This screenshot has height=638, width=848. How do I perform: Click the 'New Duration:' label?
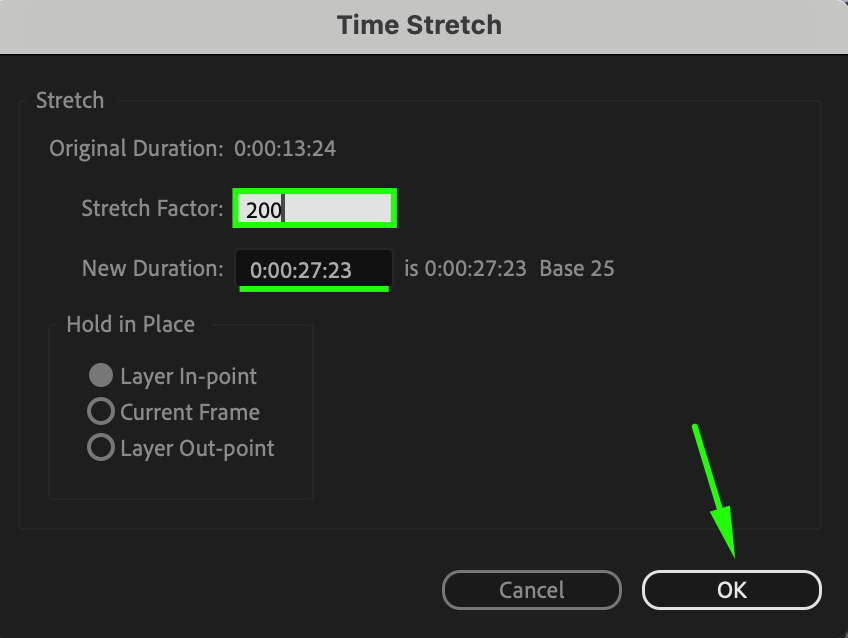click(153, 268)
